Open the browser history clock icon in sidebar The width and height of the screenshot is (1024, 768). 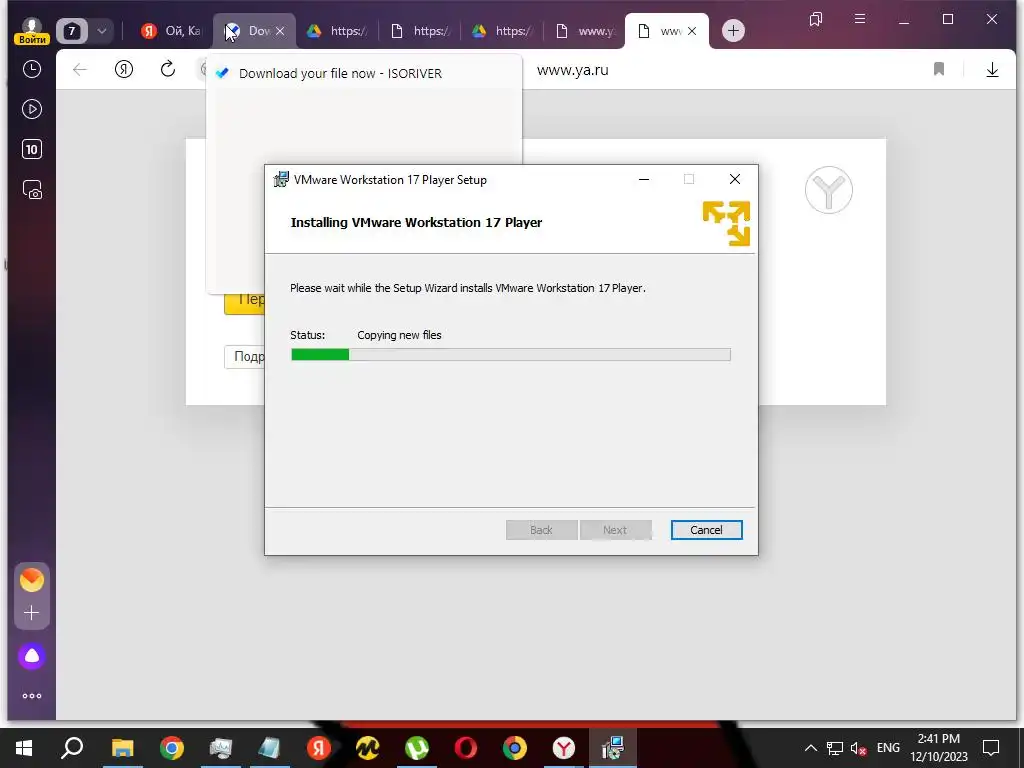pyautogui.click(x=31, y=69)
